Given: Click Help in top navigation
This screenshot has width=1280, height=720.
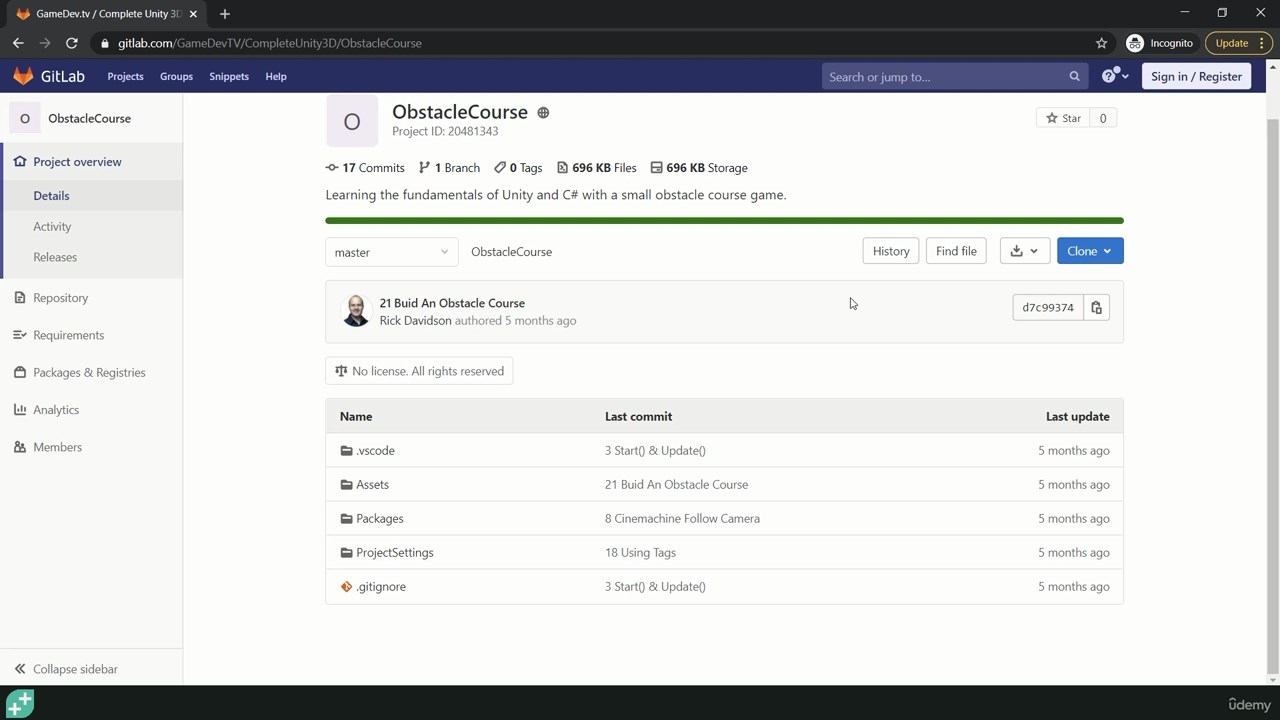Looking at the screenshot, I should [276, 76].
